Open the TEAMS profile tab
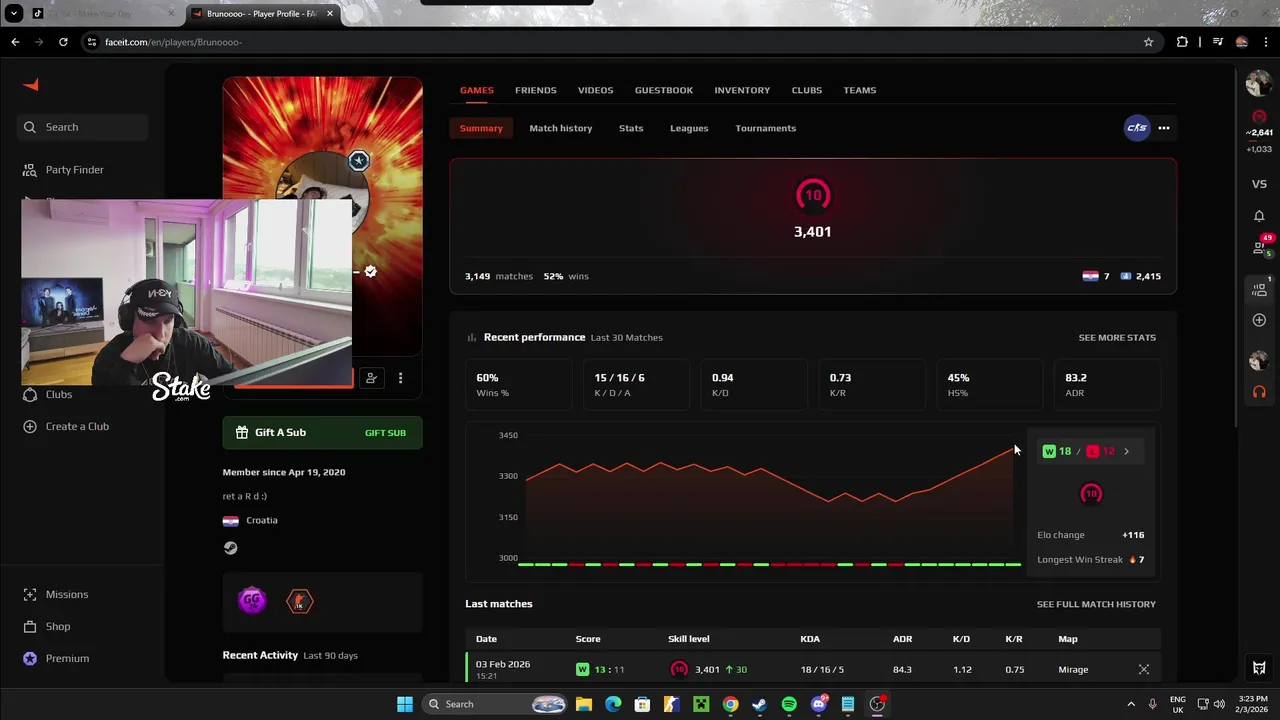 tap(859, 90)
